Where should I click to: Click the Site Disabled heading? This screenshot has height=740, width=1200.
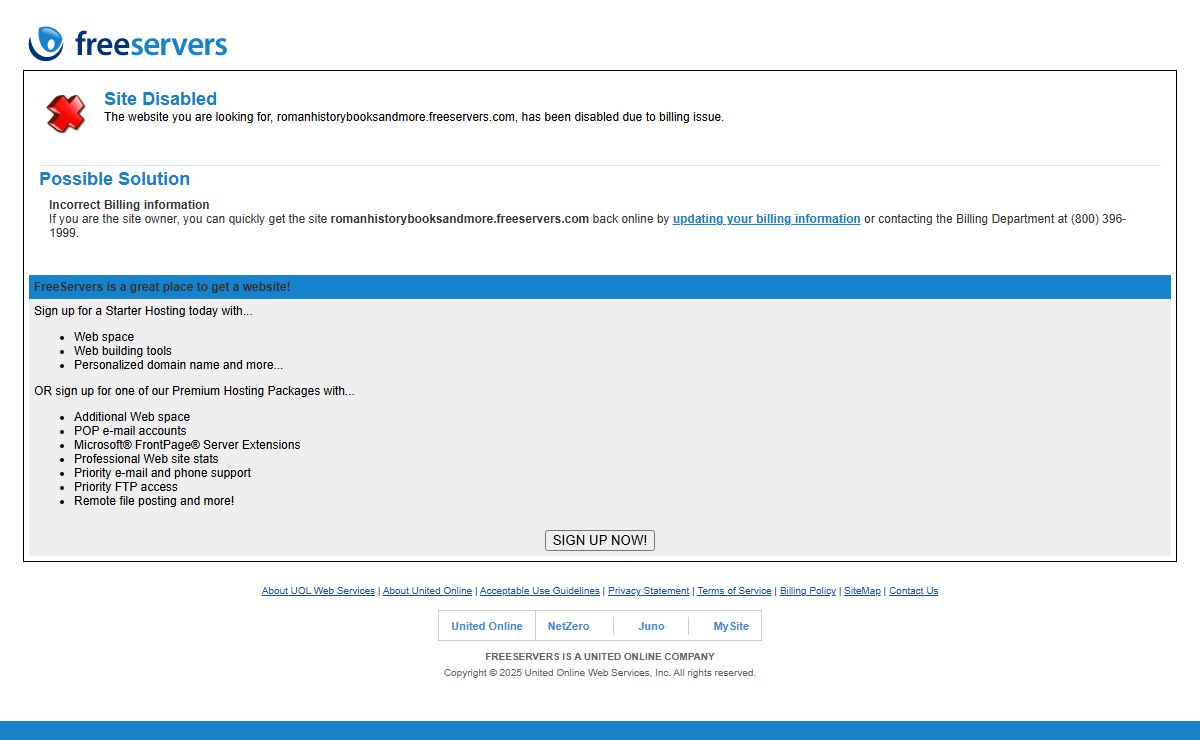tap(160, 99)
